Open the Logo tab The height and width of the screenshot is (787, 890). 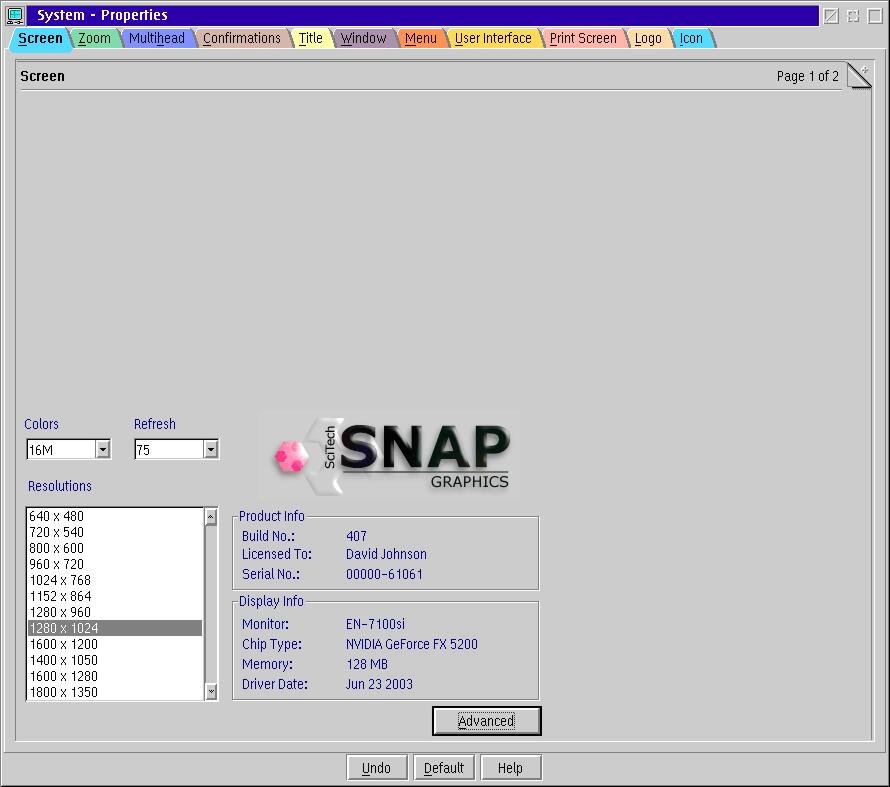click(x=648, y=38)
